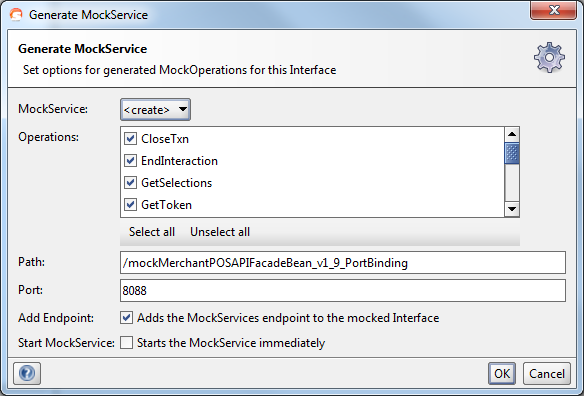Click the scrollbar up arrow in Operations list
This screenshot has height=396, width=584.
click(x=512, y=134)
